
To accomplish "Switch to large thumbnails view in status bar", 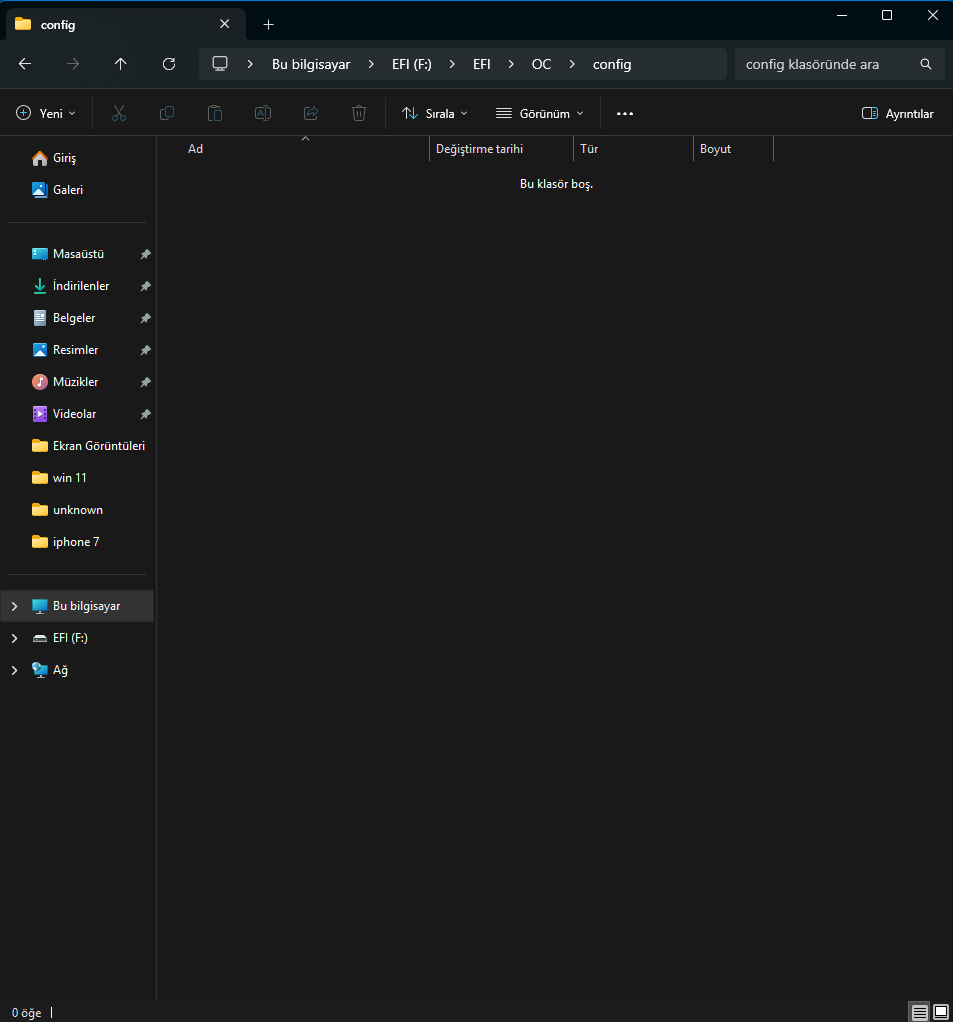I will (941, 1012).
